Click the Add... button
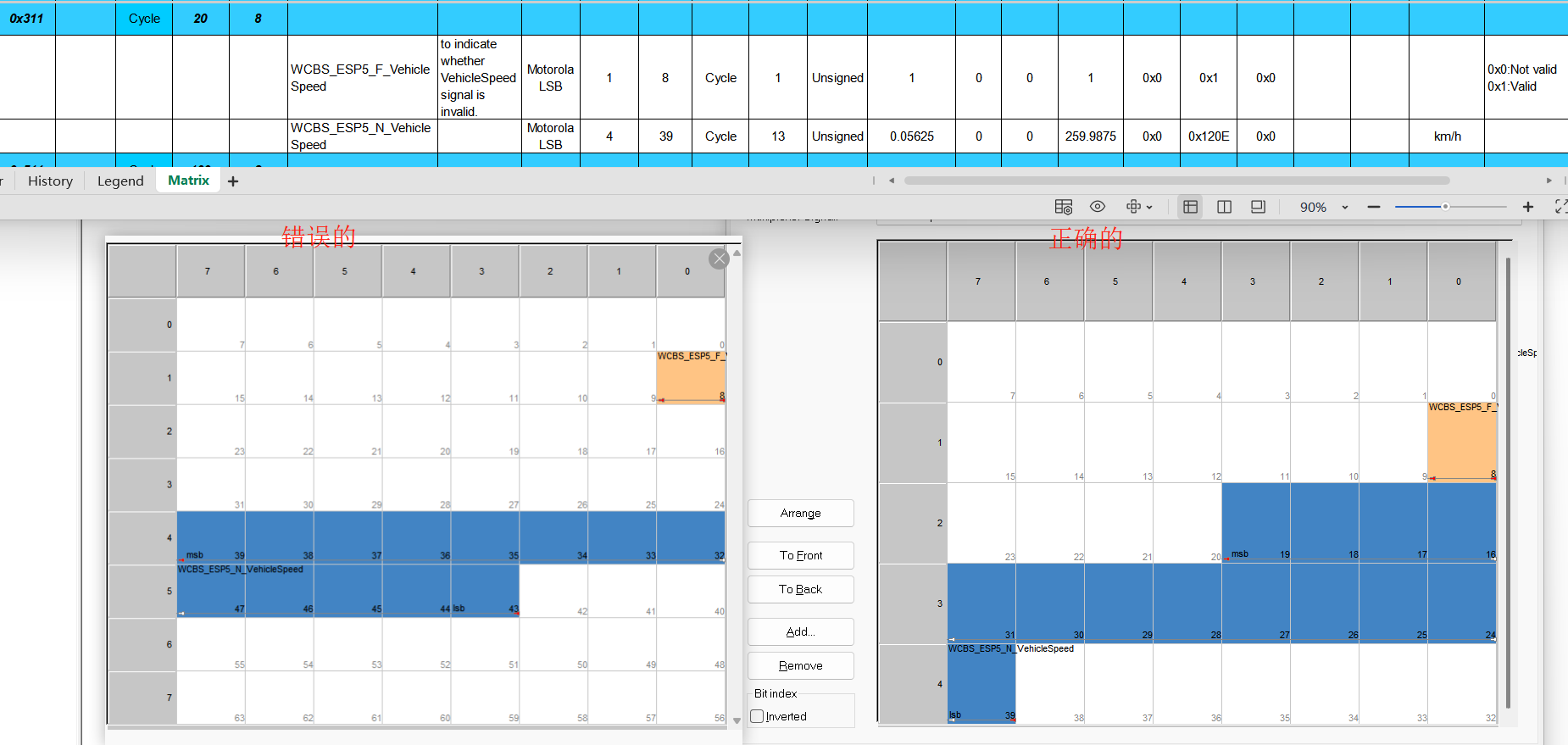 tap(801, 632)
